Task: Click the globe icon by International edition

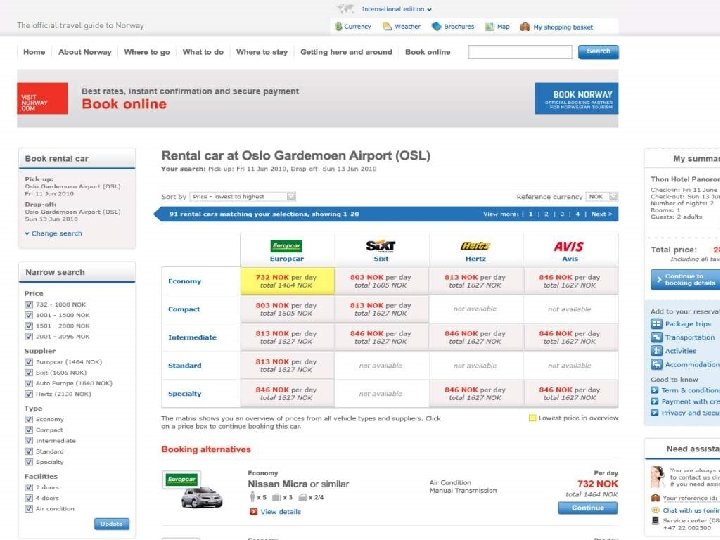Action: (x=346, y=9)
